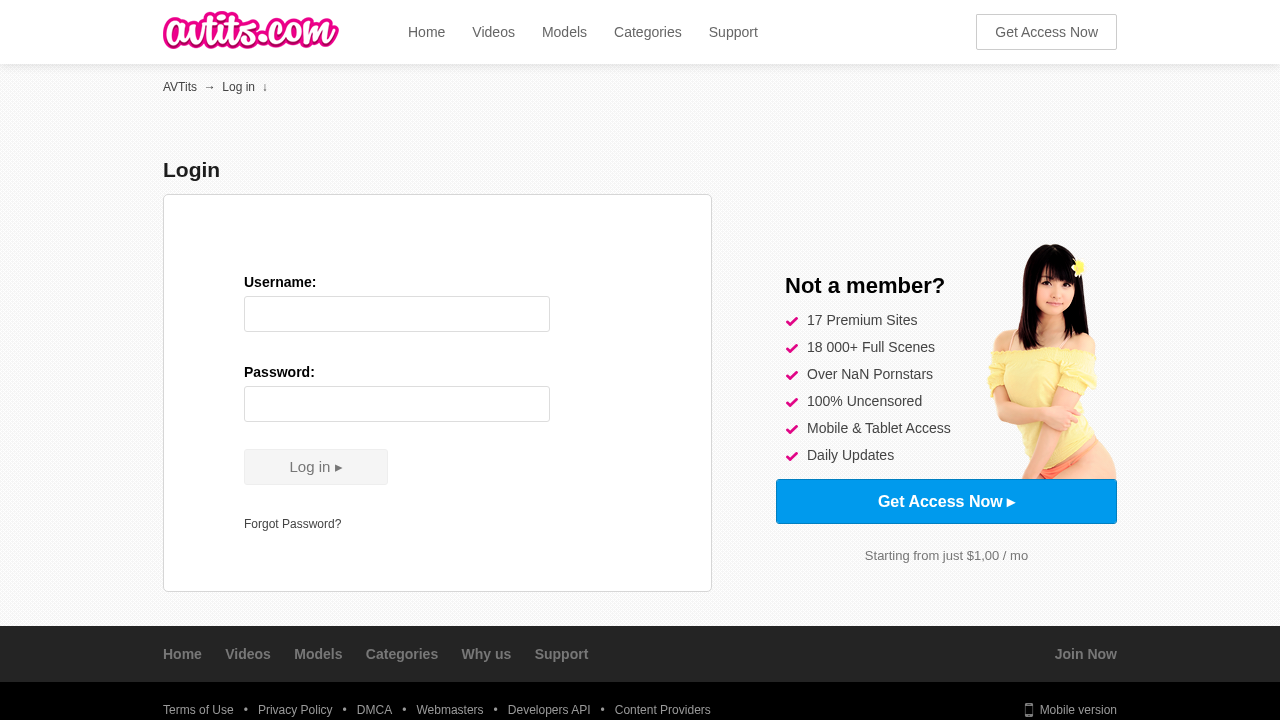
Task: Open the DMCA link
Action: click(x=374, y=710)
